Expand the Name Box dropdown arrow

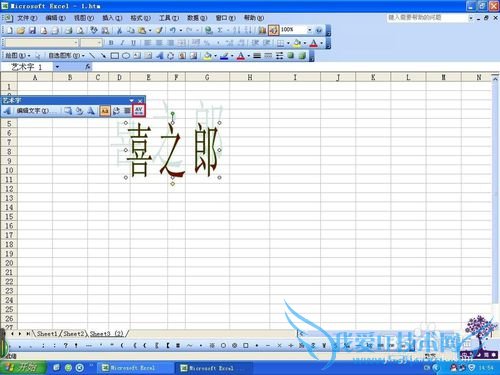point(57,67)
